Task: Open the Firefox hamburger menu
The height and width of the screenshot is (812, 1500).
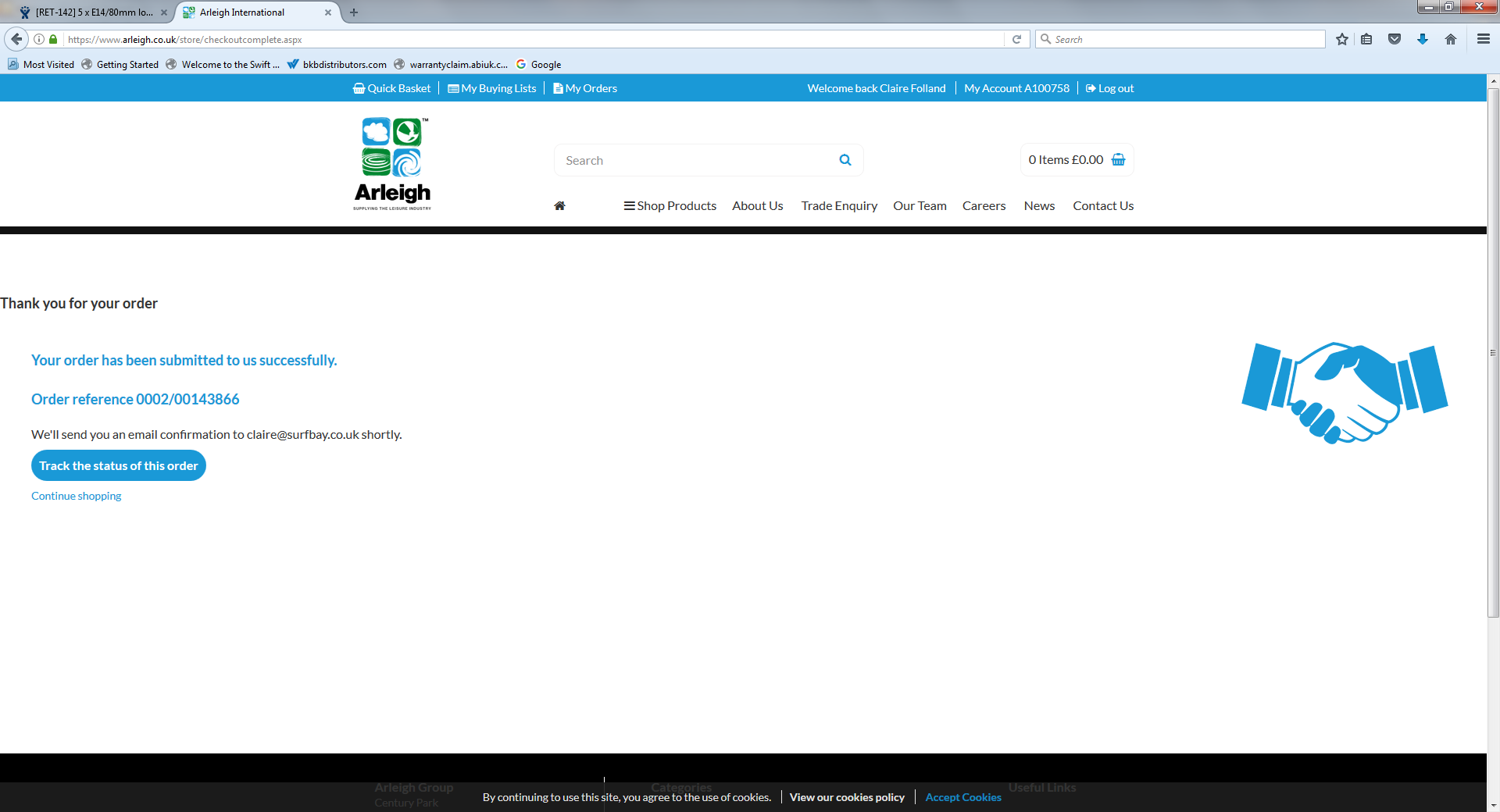Action: tap(1483, 39)
